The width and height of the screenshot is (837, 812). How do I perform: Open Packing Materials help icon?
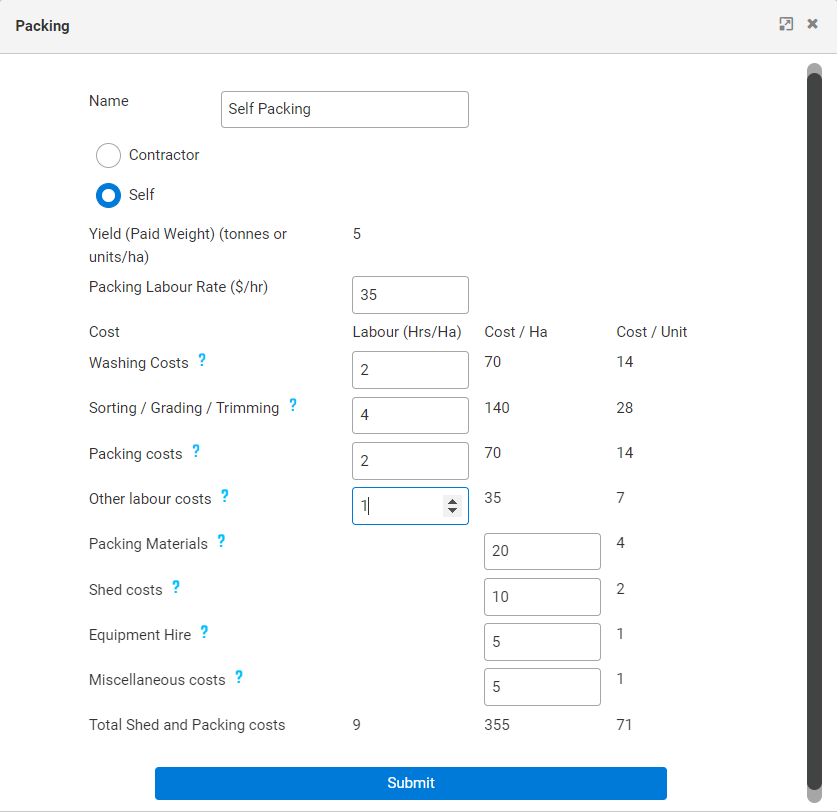tap(221, 541)
